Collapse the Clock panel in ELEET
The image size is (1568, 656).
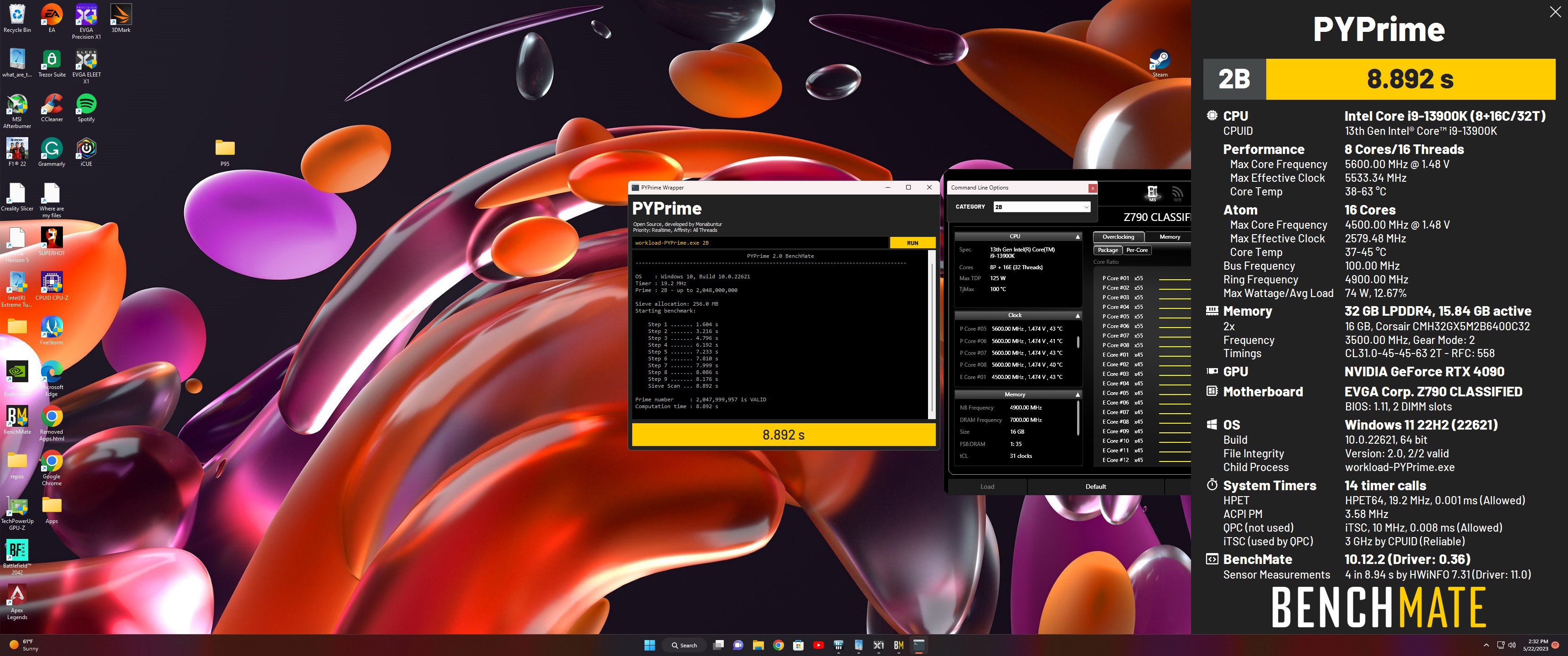(1078, 316)
